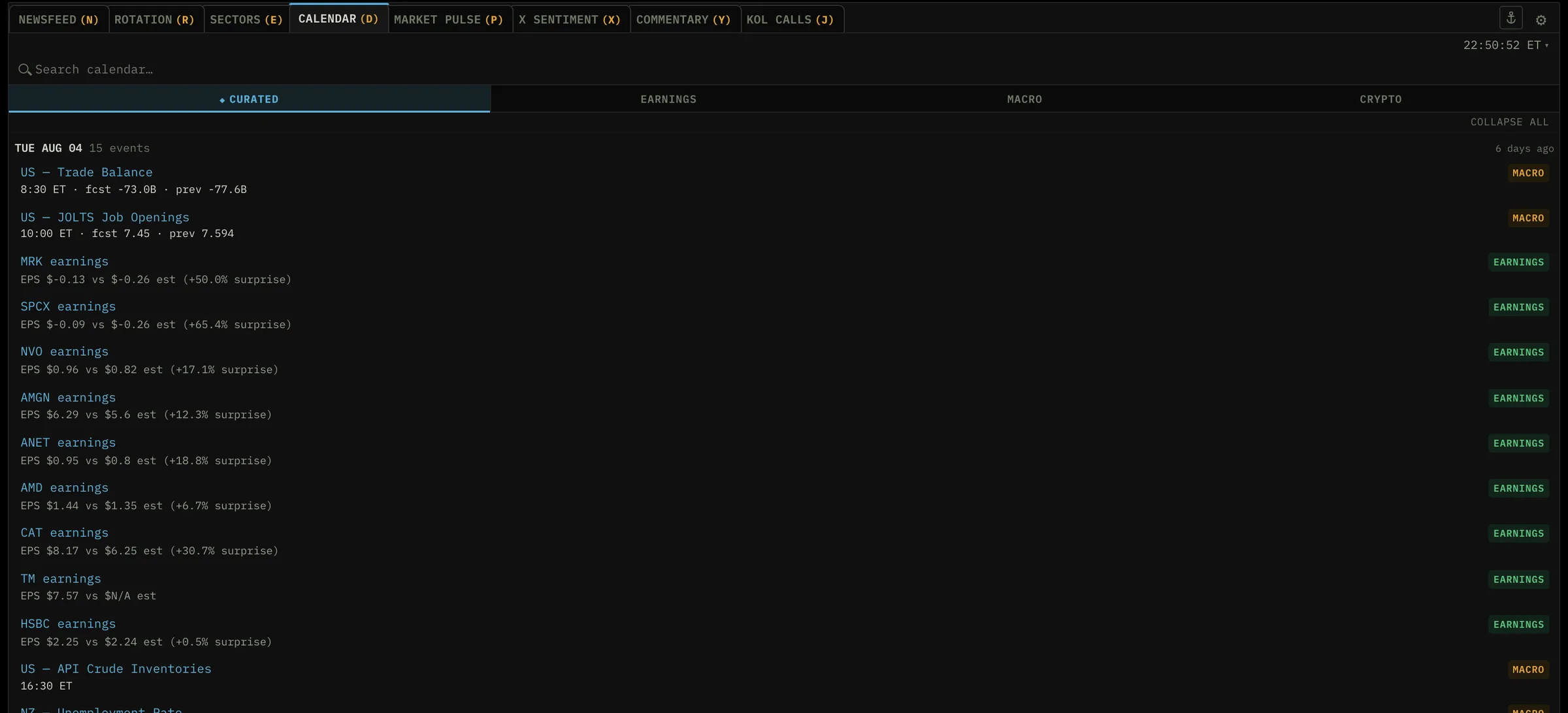Open the Rotation tab
Image resolution: width=1568 pixels, height=713 pixels.
click(x=155, y=20)
